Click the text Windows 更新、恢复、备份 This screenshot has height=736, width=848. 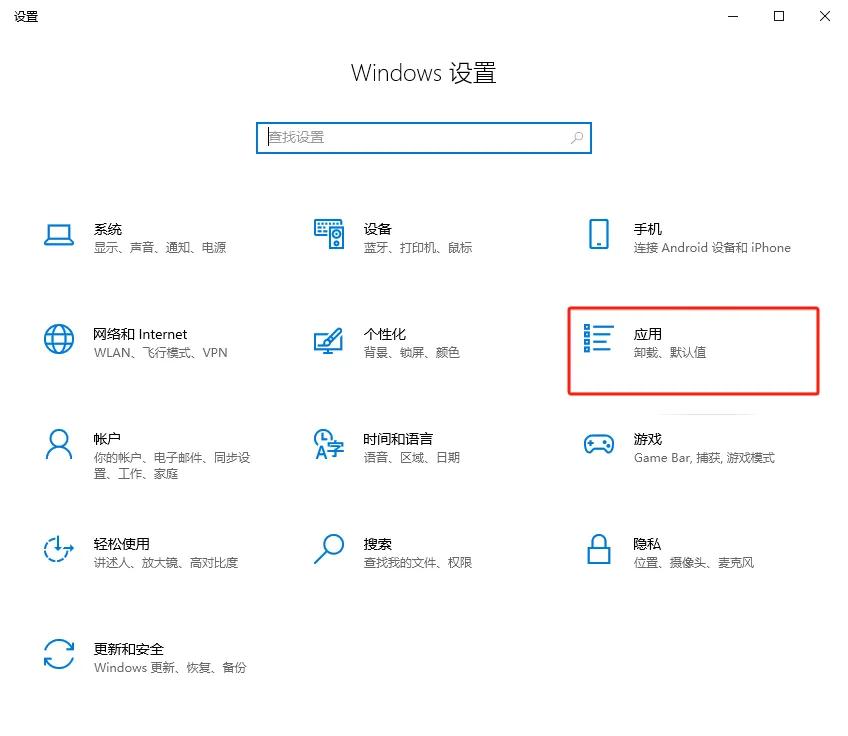(x=170, y=668)
